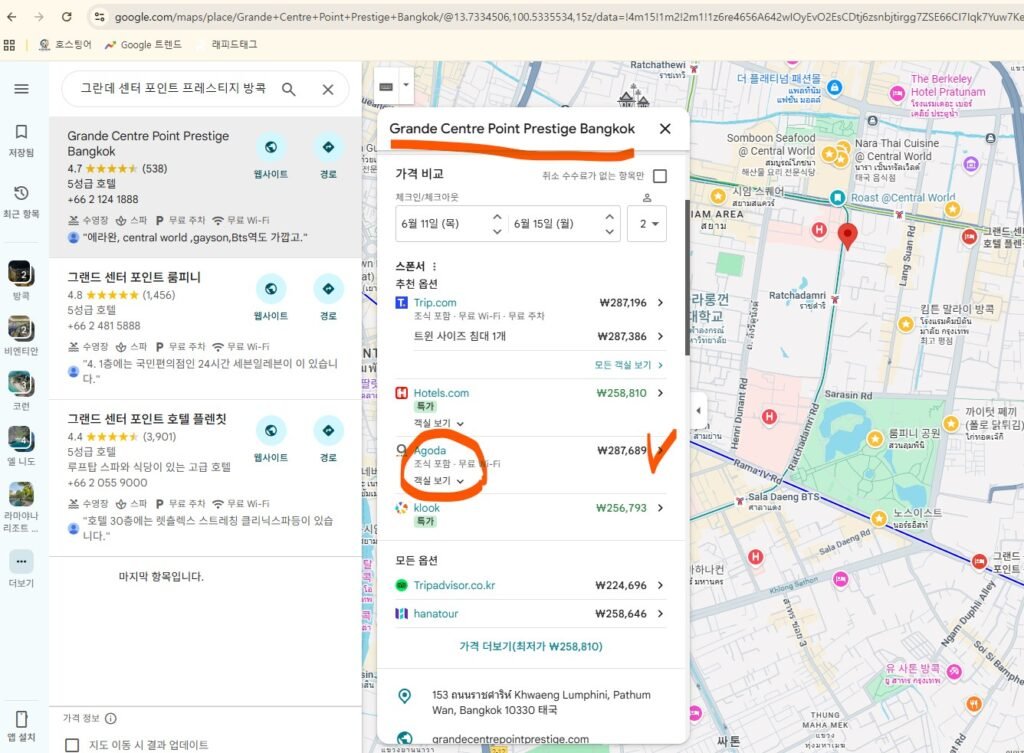The image size is (1024, 753).
Task: Open keyboard input options dropdown arrow
Action: pos(406,85)
